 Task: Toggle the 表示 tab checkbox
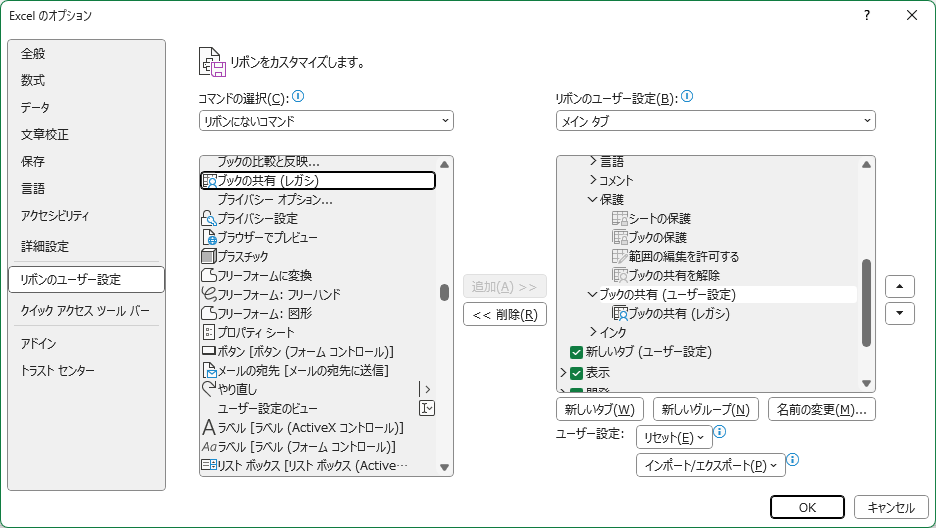[x=576, y=373]
